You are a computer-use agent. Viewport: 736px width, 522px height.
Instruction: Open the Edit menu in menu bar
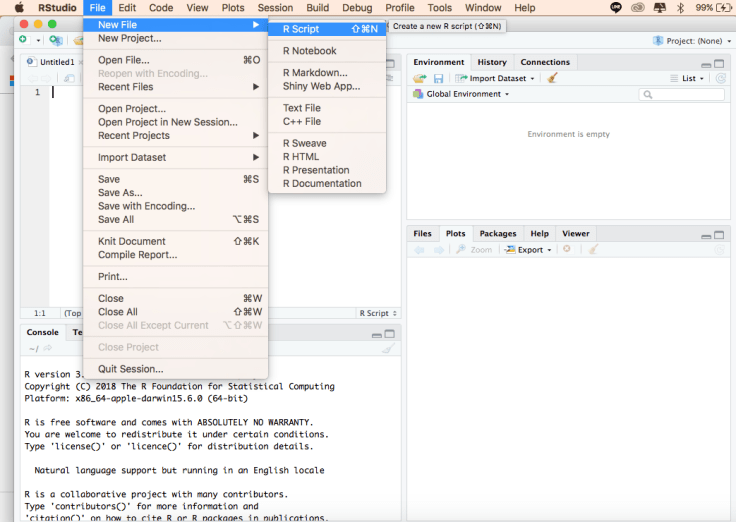click(127, 8)
